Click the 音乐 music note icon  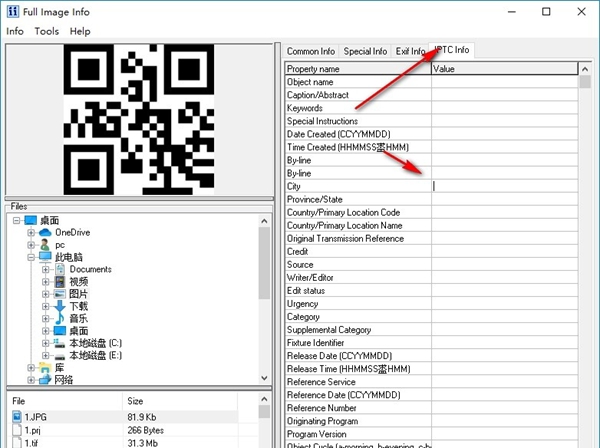pos(60,319)
